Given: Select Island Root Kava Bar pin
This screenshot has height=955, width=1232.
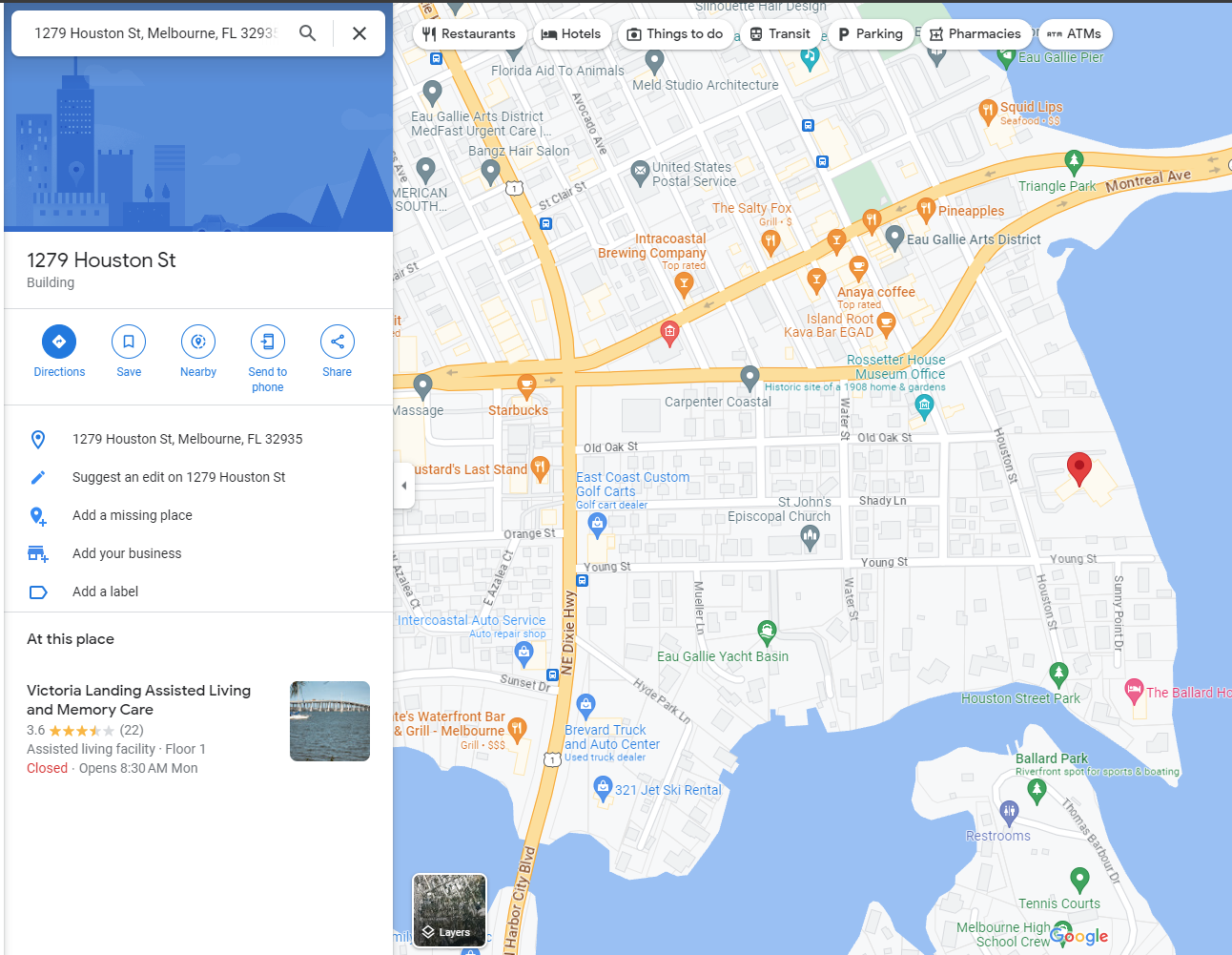Looking at the screenshot, I should [x=886, y=323].
